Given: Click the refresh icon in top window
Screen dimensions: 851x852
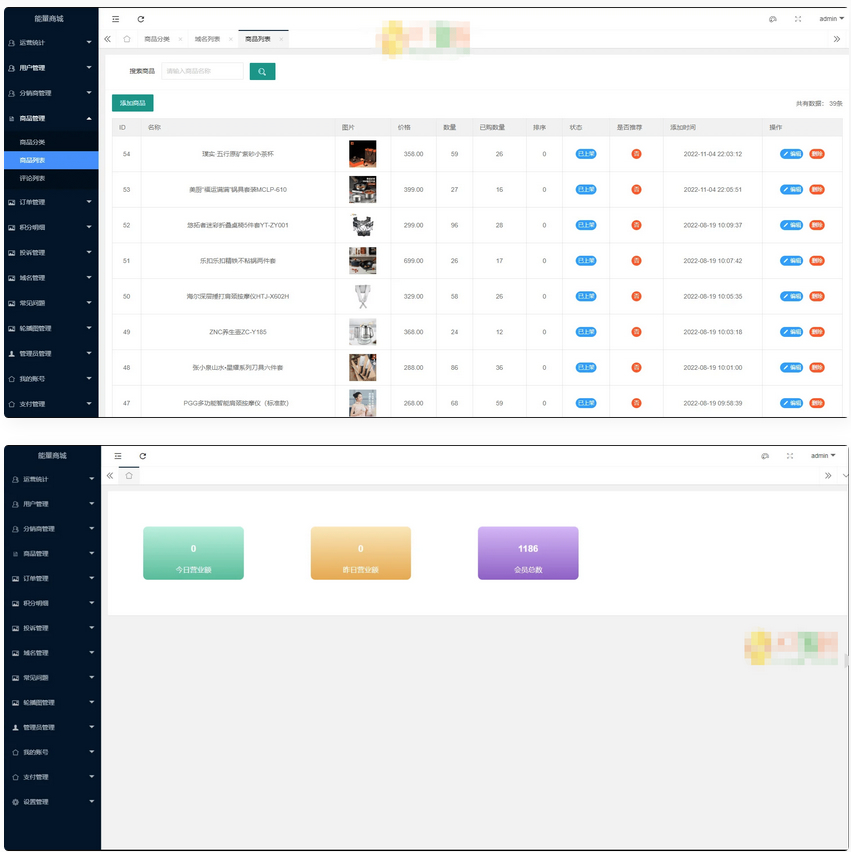Looking at the screenshot, I should click(141, 19).
